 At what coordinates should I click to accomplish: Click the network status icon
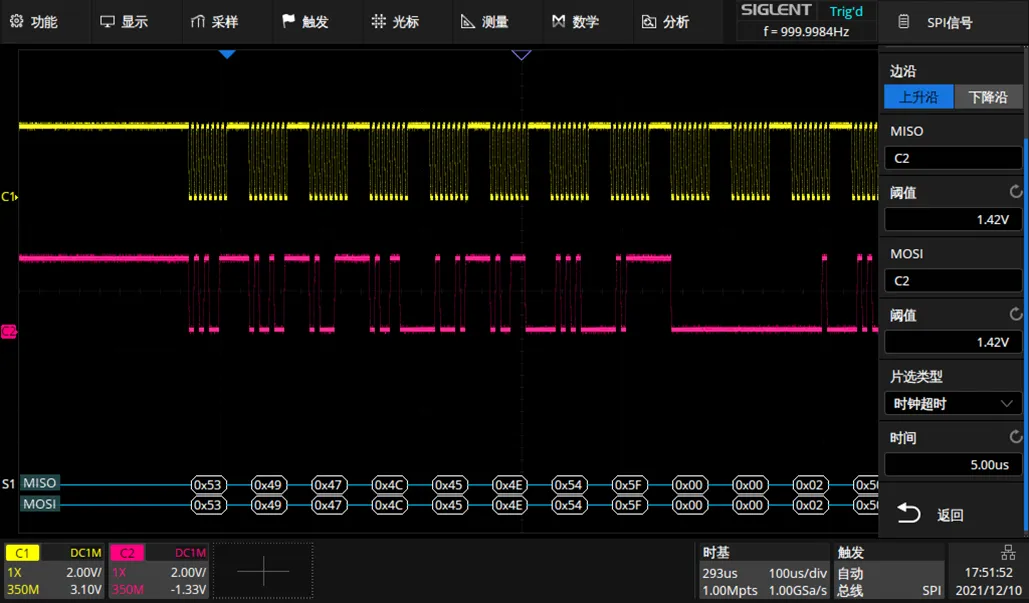(1007, 553)
